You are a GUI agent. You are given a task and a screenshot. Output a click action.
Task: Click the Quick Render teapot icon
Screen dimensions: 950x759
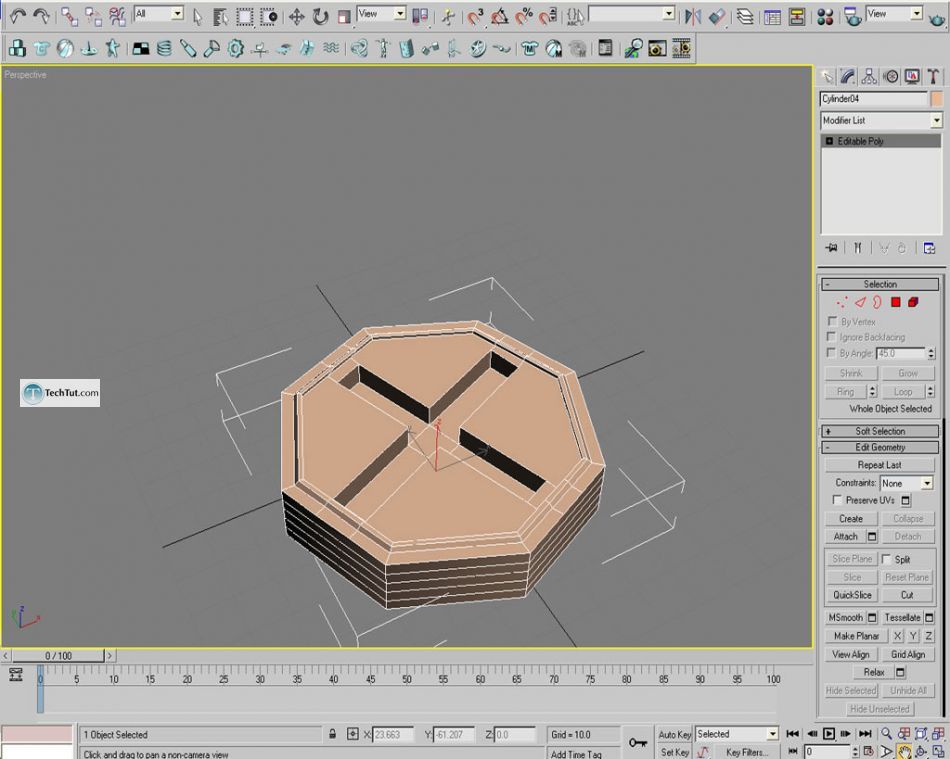936,18
